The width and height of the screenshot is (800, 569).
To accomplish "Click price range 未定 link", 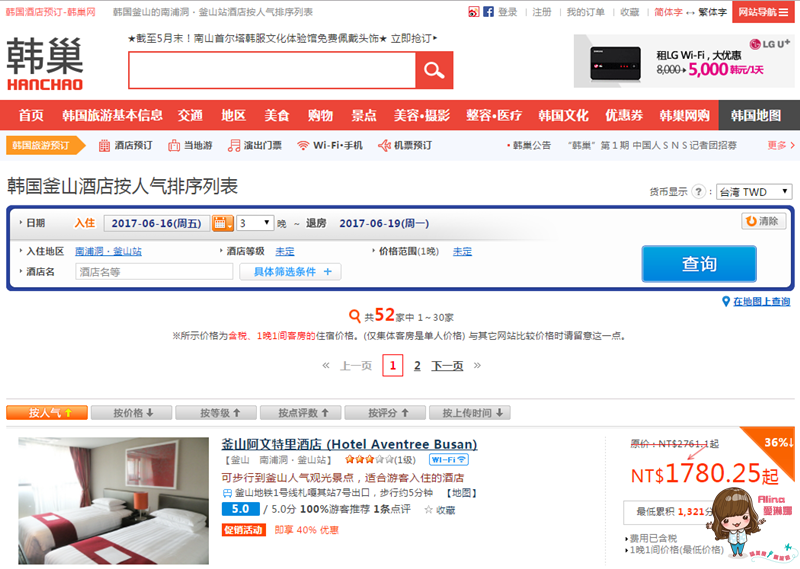I will (462, 251).
